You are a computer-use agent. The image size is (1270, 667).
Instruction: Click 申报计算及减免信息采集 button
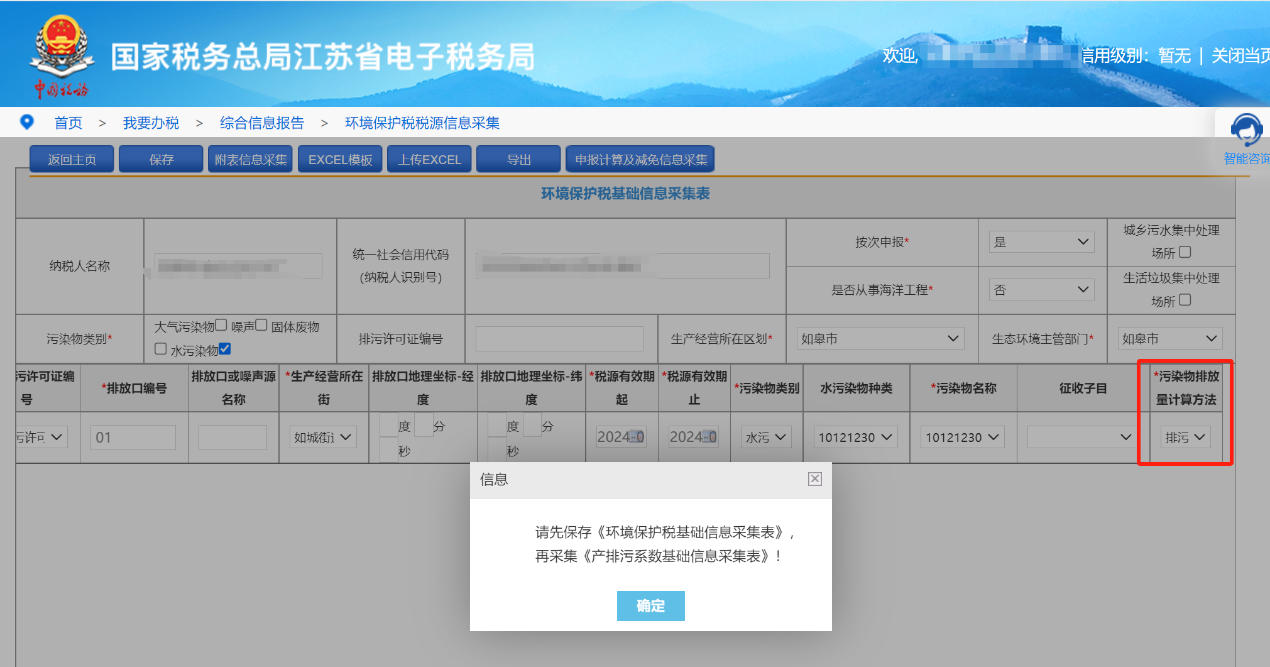point(641,160)
